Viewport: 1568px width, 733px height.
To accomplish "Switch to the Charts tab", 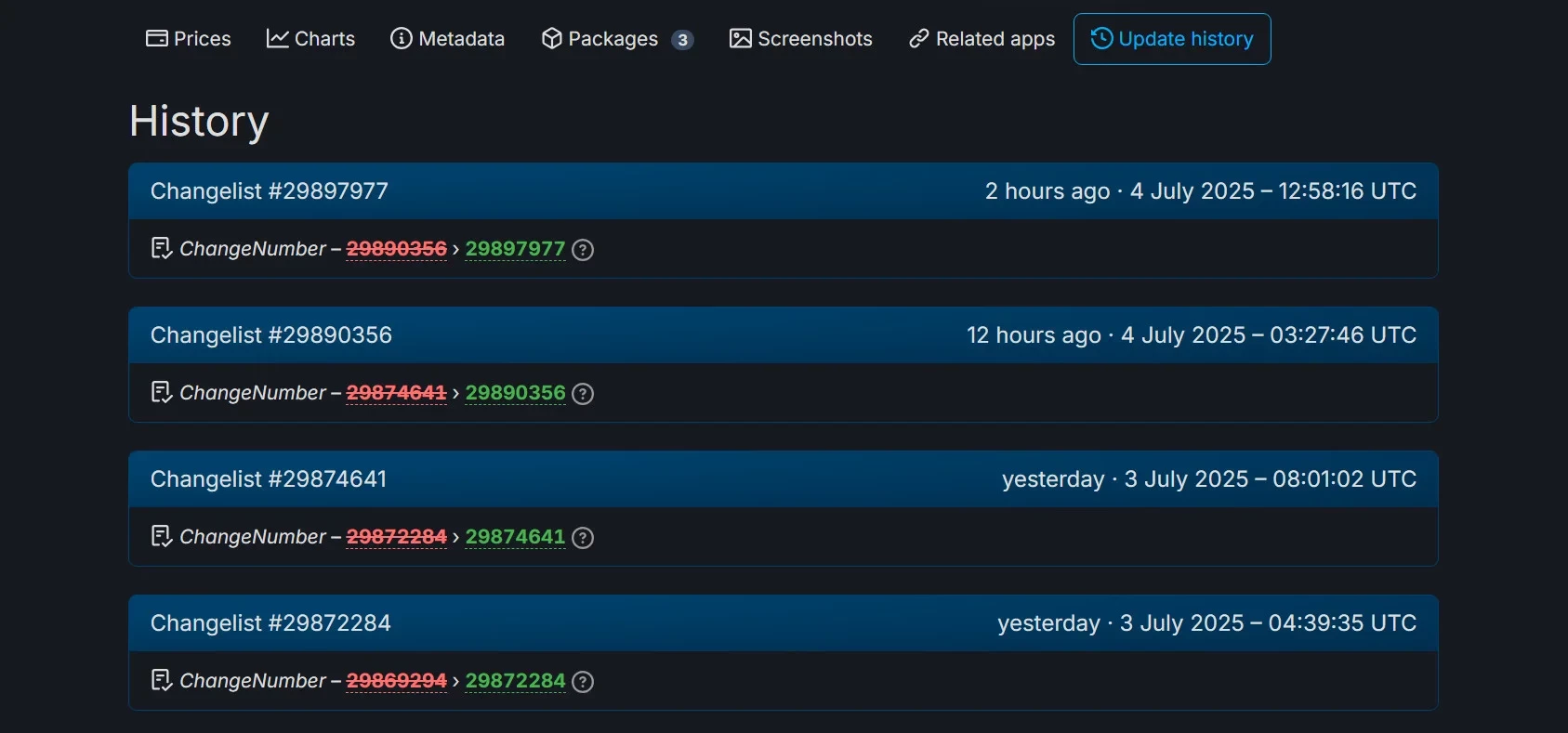I will click(x=310, y=39).
